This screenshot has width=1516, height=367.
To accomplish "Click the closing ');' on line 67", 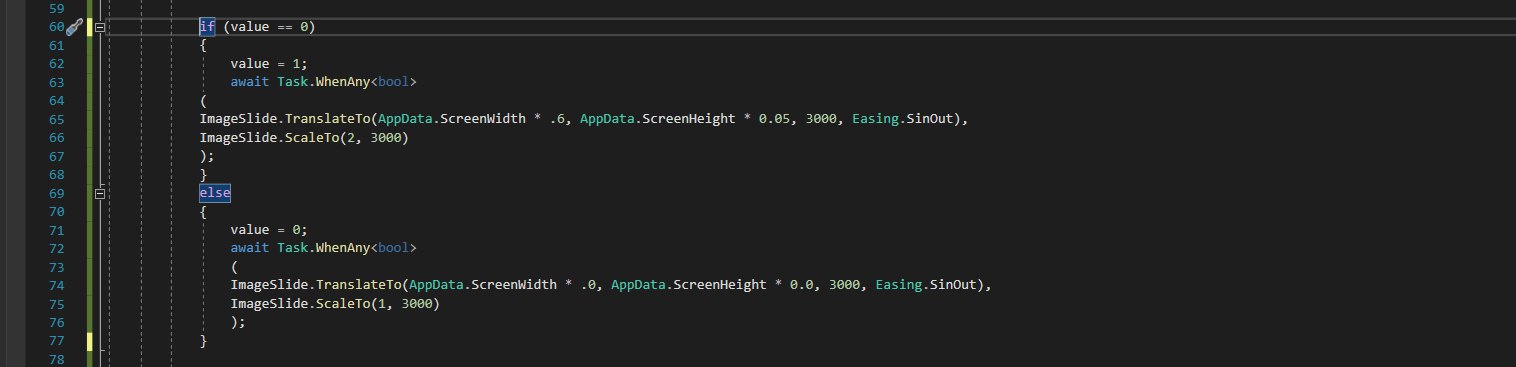I will [x=207, y=156].
